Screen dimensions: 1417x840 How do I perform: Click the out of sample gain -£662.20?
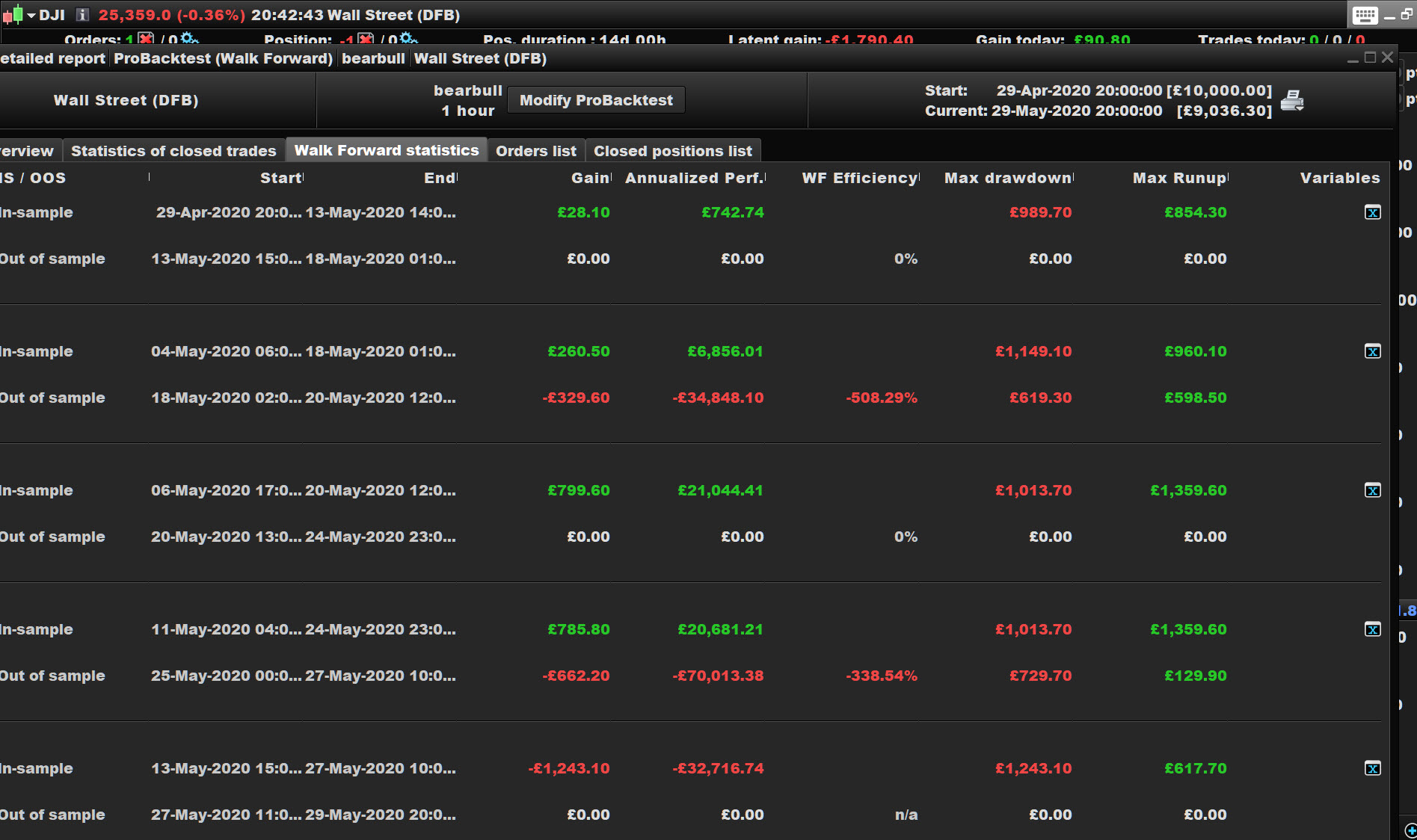[576, 676]
